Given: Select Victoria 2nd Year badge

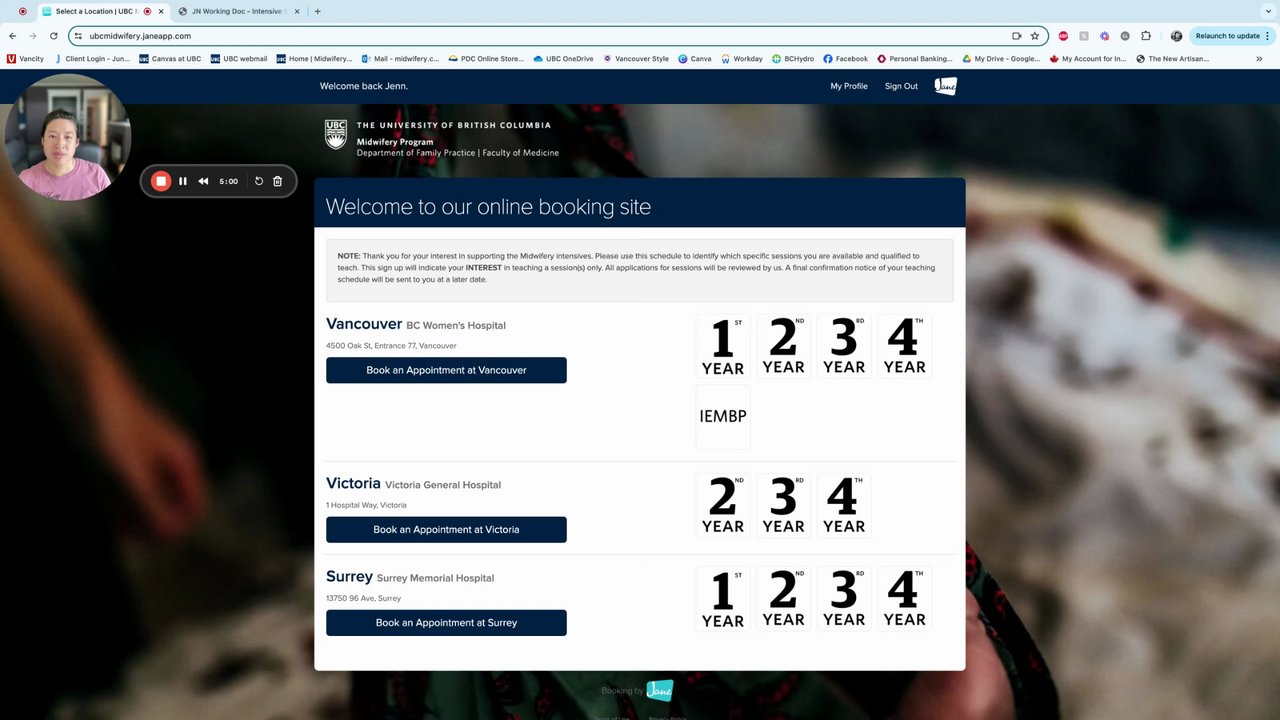Looking at the screenshot, I should tap(723, 506).
